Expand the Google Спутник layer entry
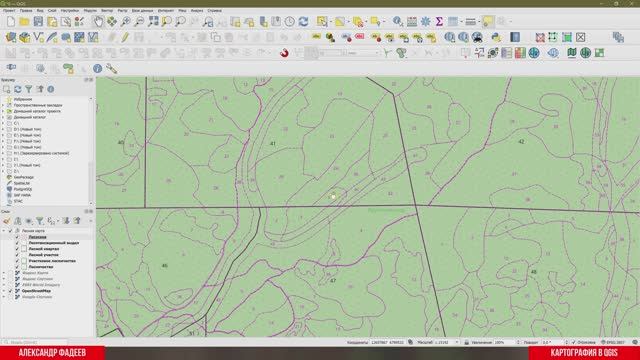 (4, 297)
